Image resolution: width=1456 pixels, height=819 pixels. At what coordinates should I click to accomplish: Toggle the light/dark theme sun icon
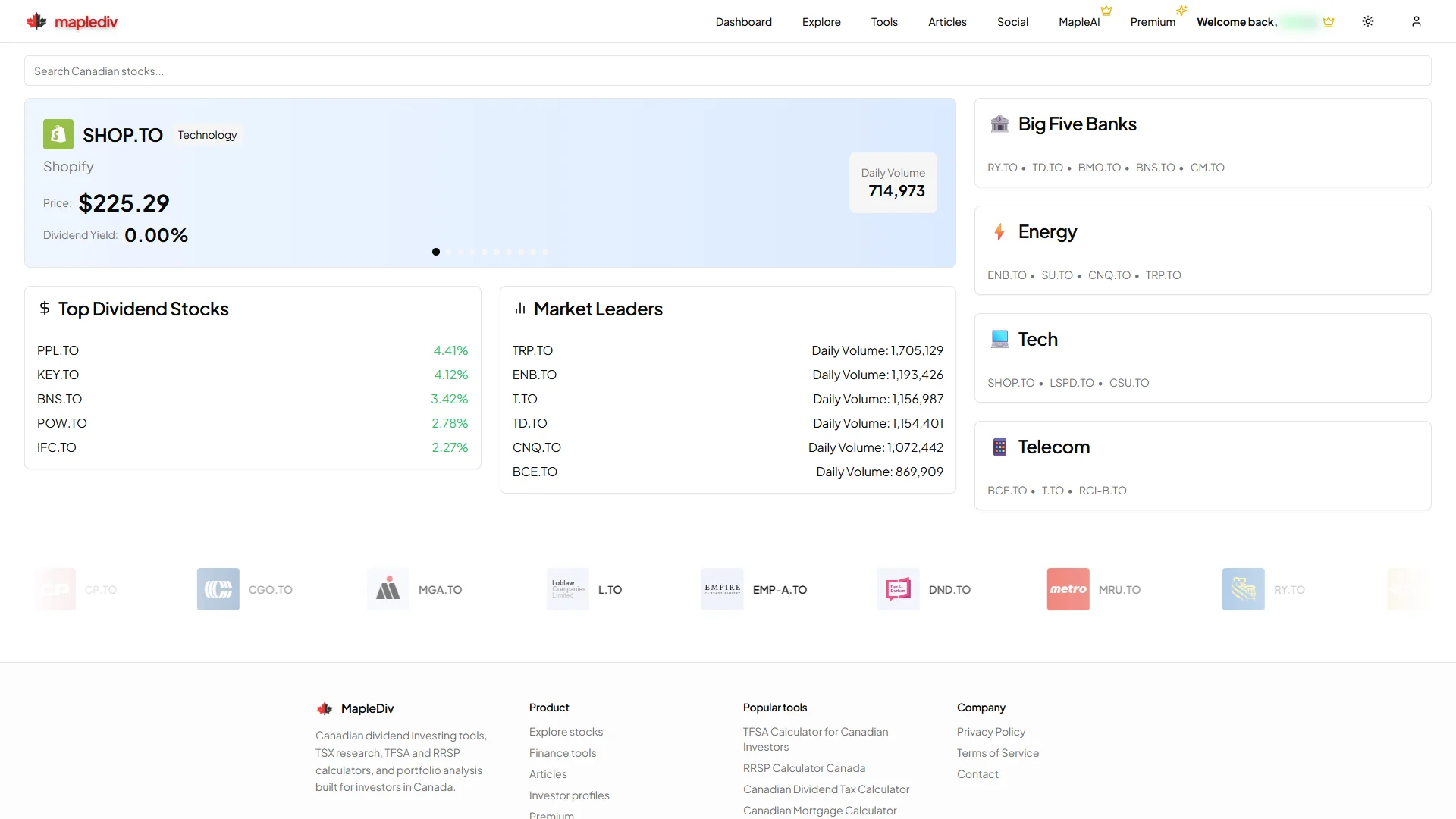(x=1368, y=21)
